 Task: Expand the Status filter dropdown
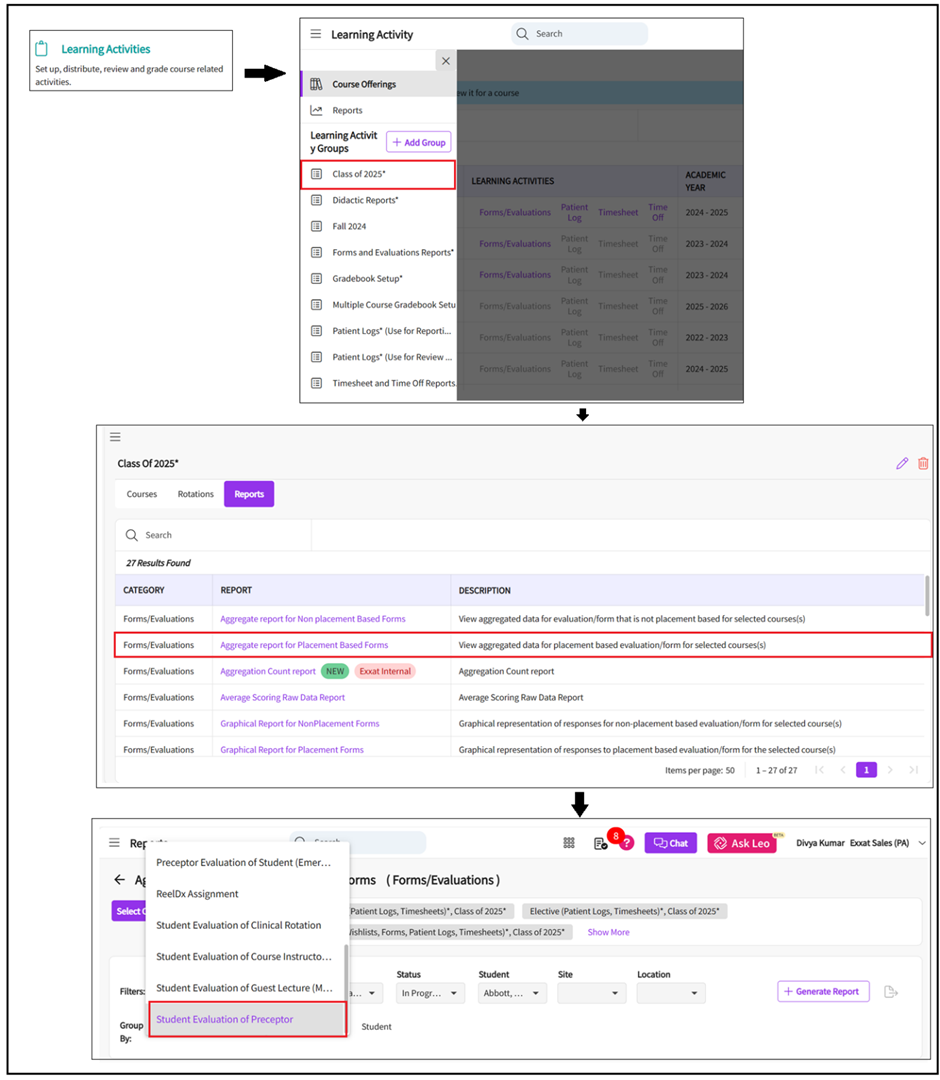(x=430, y=993)
